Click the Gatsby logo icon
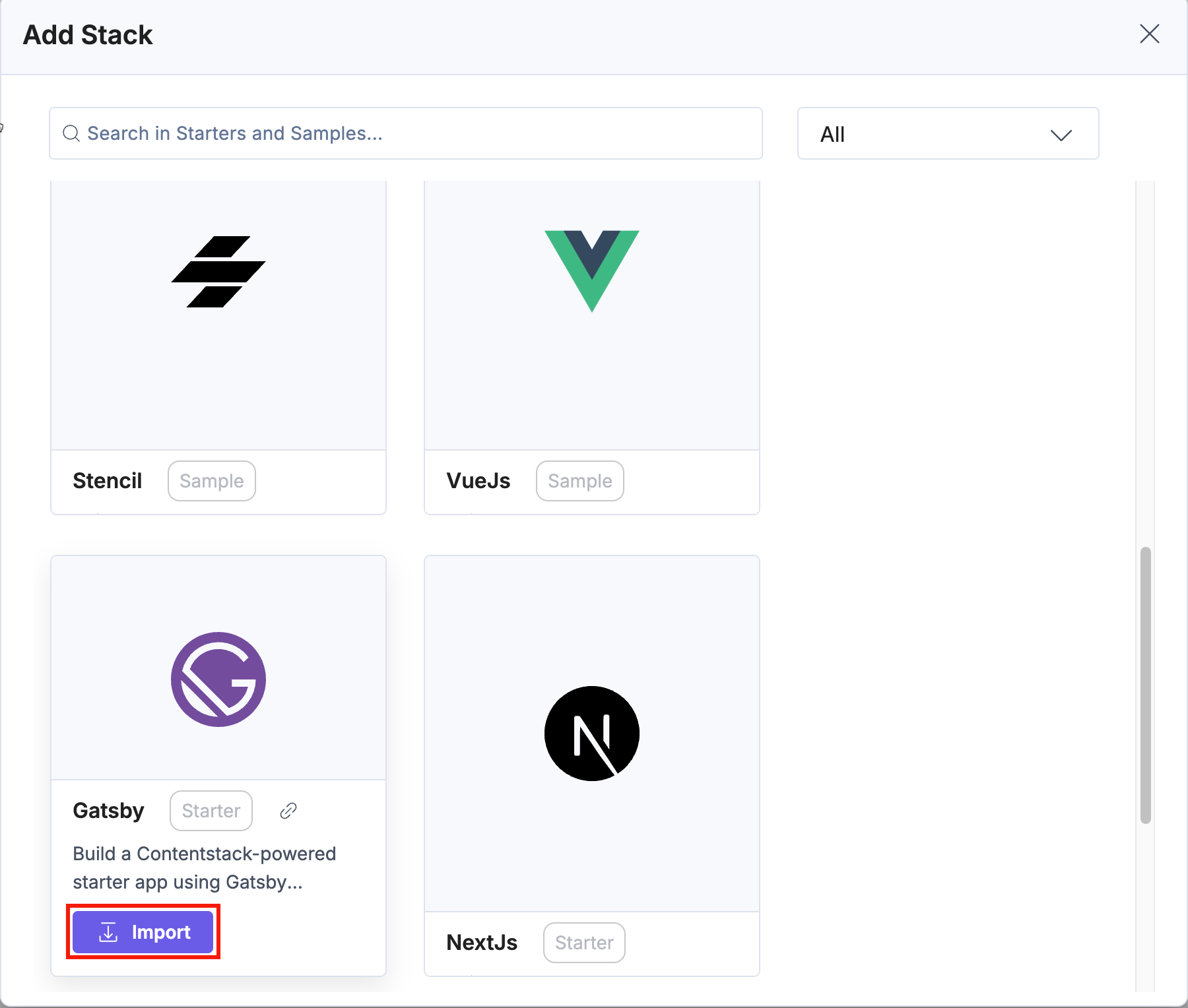The width and height of the screenshot is (1188, 1008). click(x=218, y=679)
